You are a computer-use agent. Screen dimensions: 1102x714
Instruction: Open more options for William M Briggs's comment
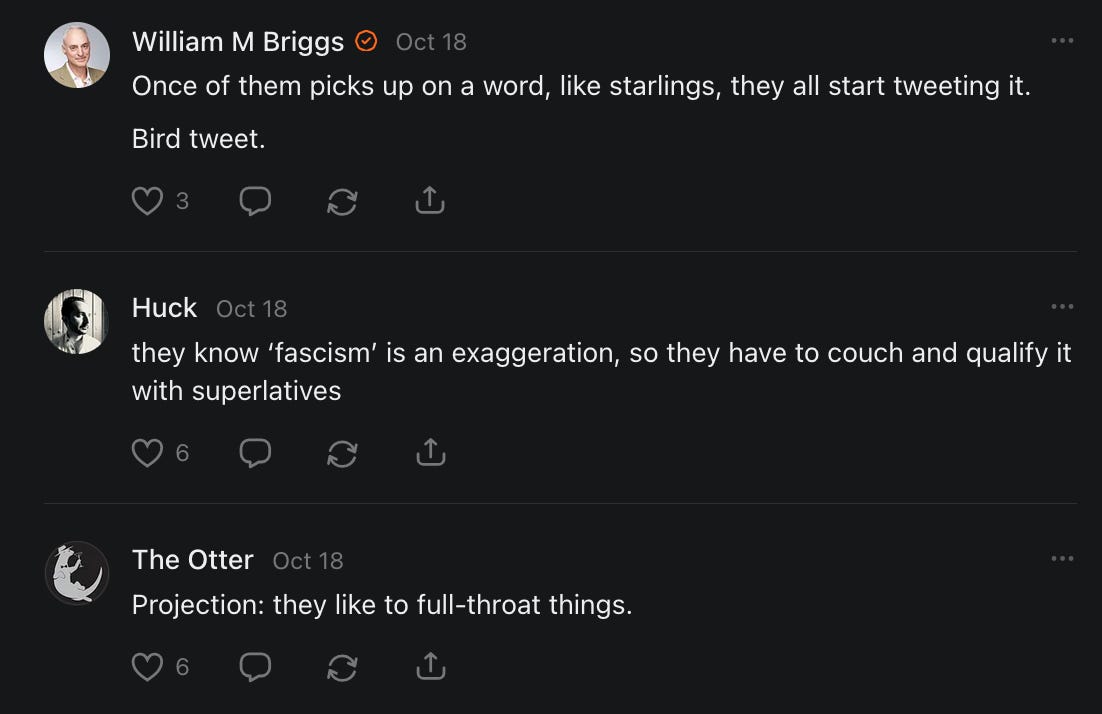[1062, 41]
